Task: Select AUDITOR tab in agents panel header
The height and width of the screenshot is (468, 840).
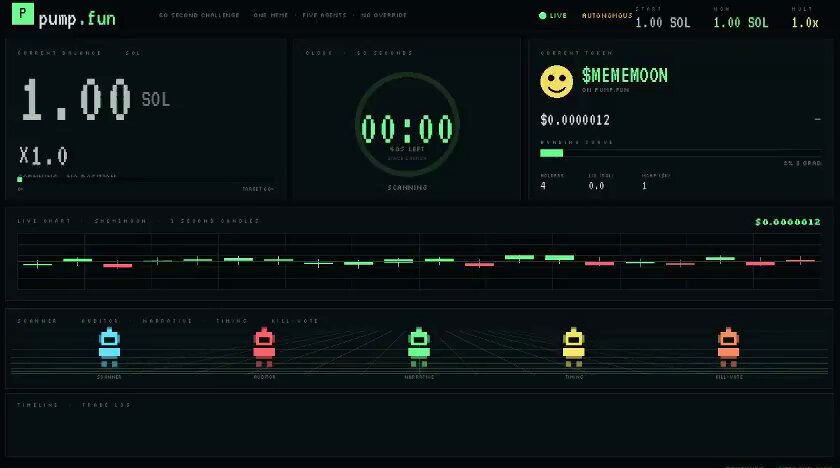Action: (x=100, y=321)
